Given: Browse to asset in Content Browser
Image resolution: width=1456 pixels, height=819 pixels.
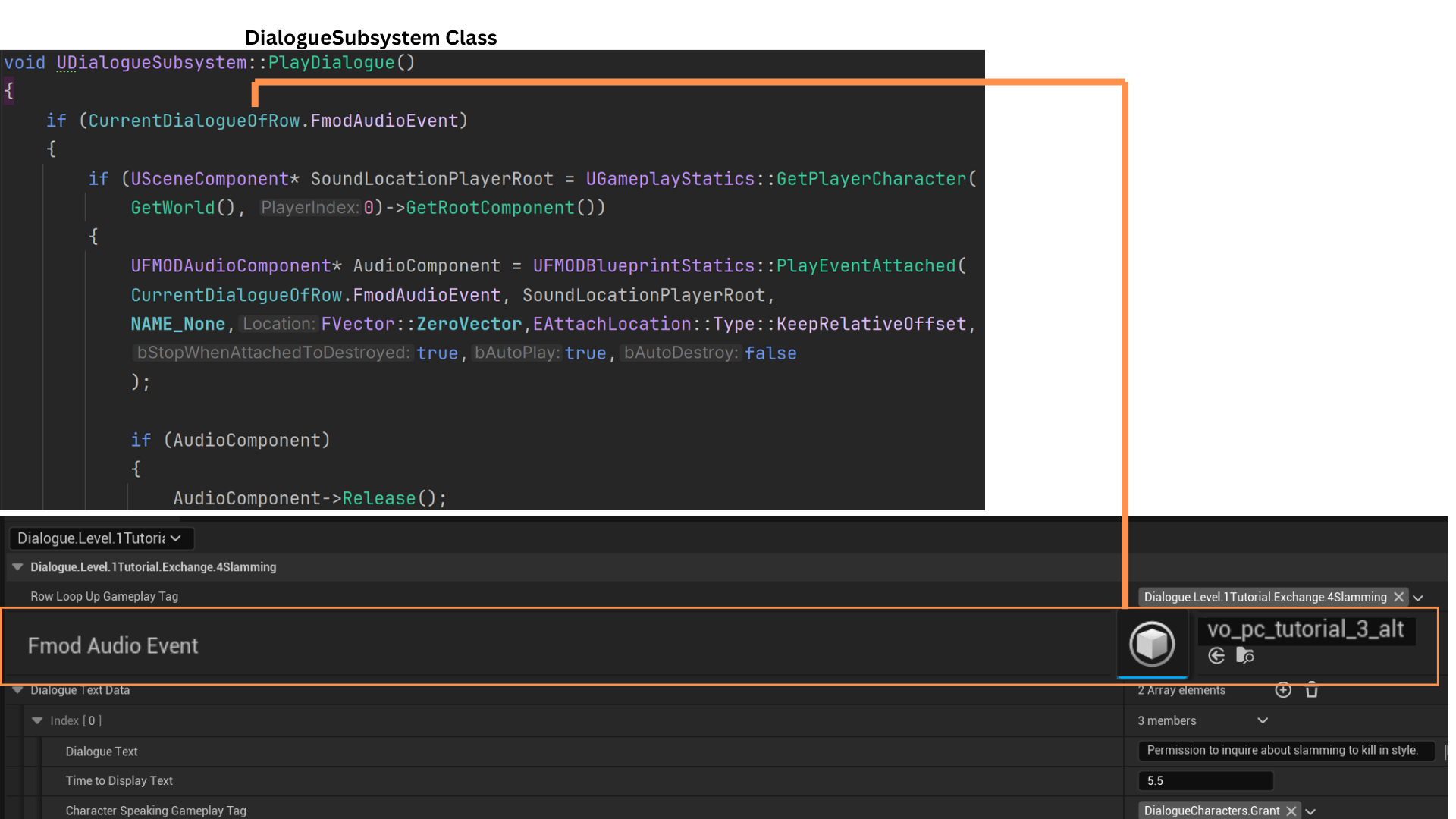Looking at the screenshot, I should point(1244,656).
